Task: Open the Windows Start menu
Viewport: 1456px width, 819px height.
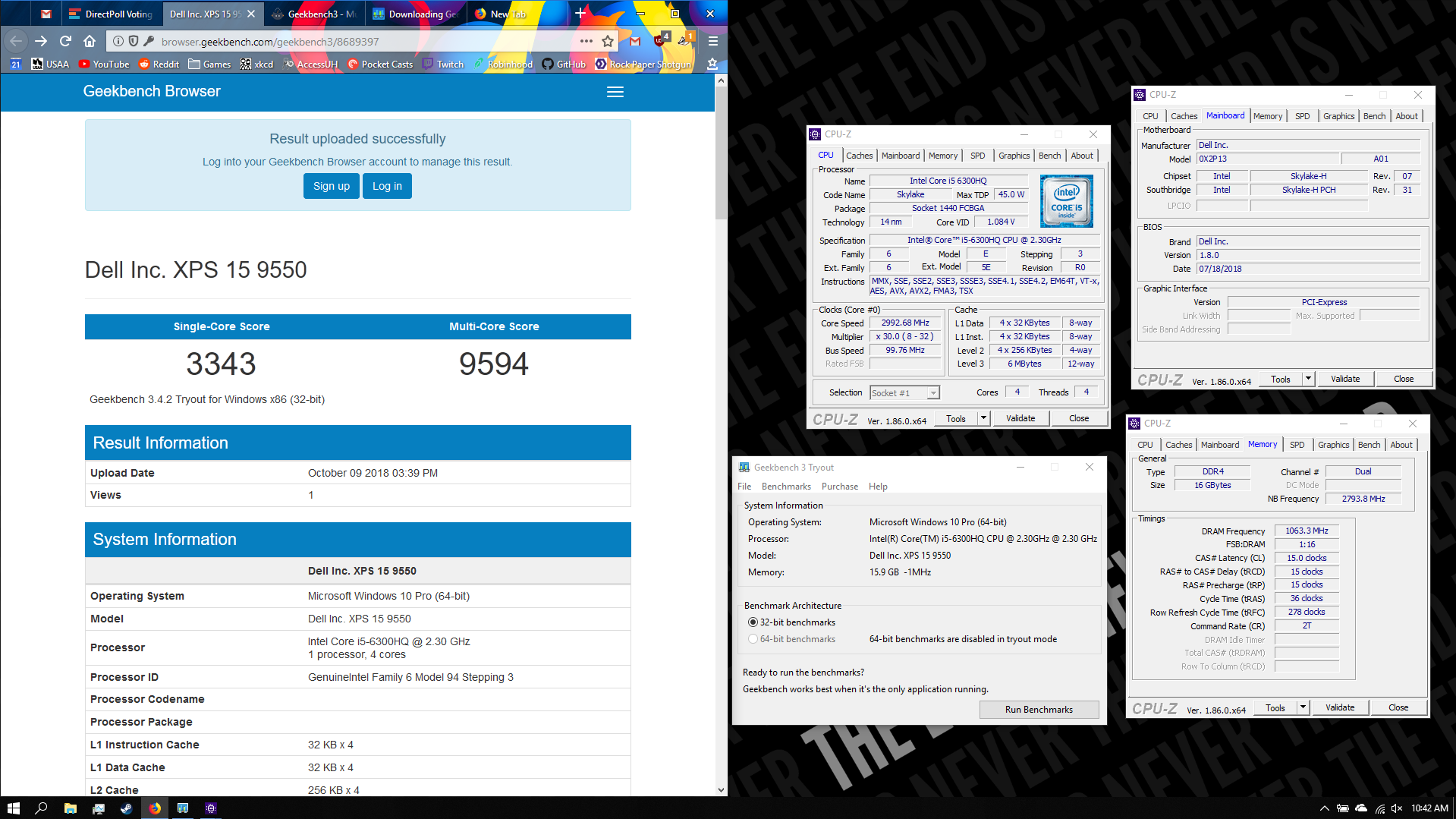Action: point(13,808)
